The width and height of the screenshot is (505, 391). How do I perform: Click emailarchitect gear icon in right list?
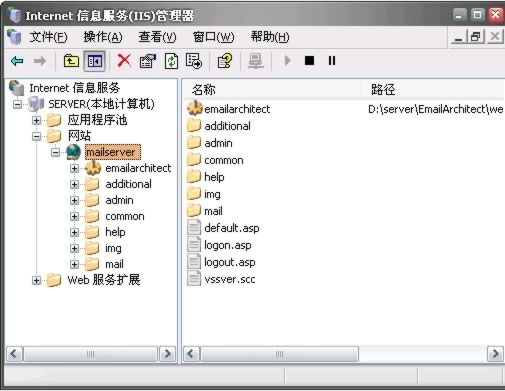(x=195, y=108)
